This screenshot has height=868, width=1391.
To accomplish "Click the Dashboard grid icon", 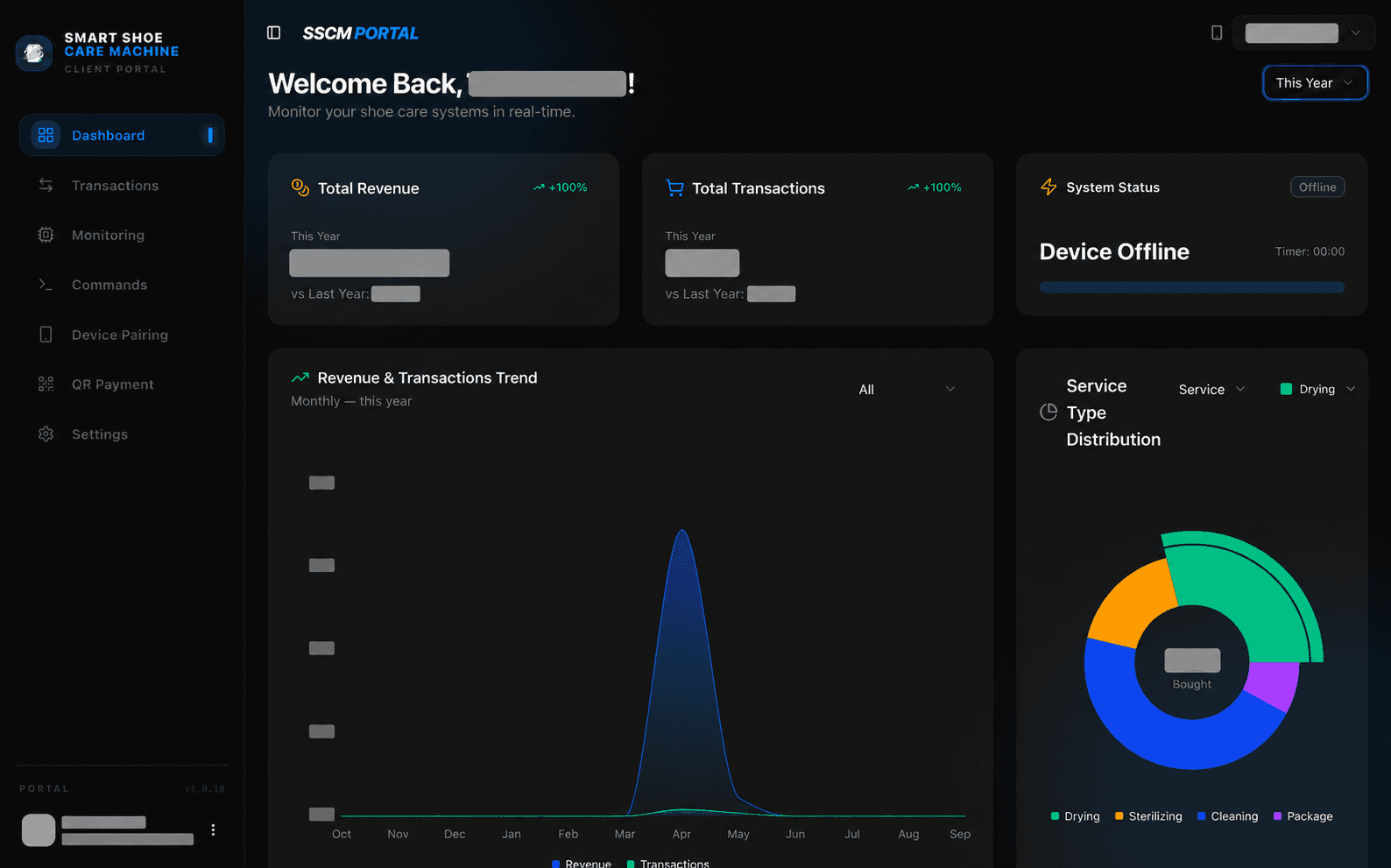I will (x=46, y=135).
